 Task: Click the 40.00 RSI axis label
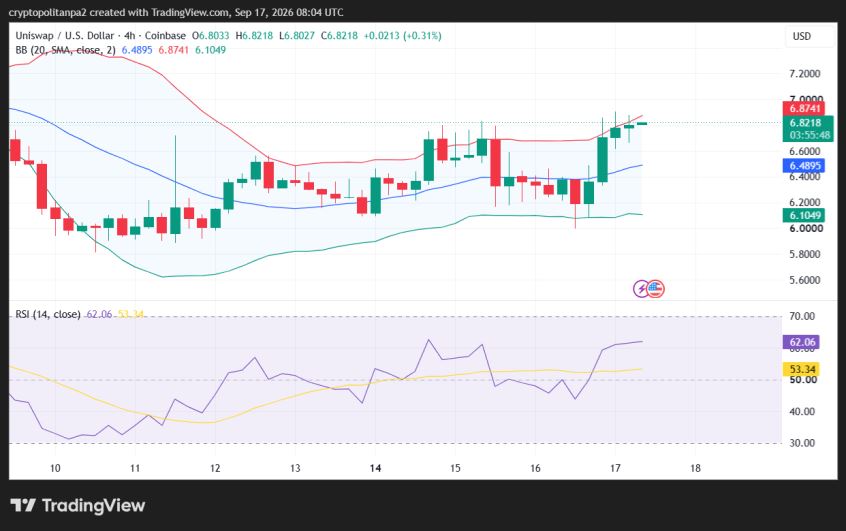[x=802, y=411]
